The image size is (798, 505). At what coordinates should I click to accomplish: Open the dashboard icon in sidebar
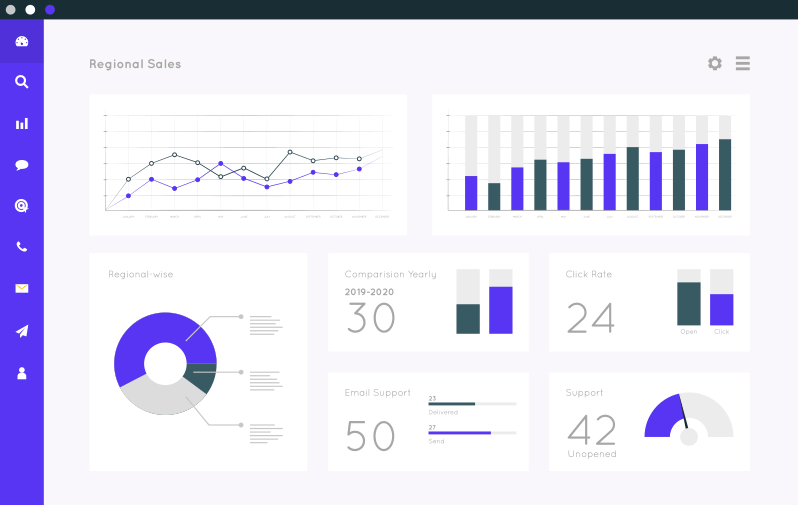pos(22,41)
